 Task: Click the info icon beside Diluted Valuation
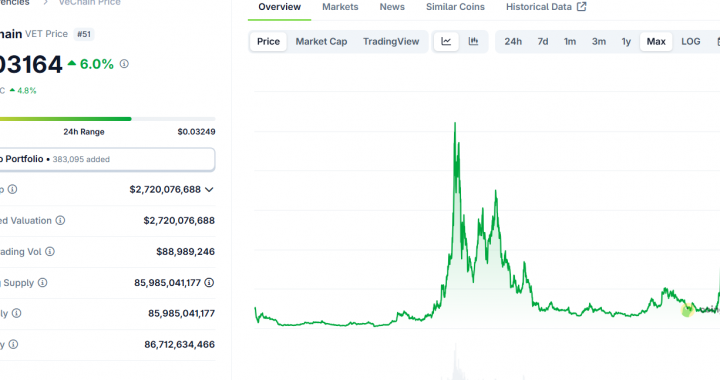60,220
